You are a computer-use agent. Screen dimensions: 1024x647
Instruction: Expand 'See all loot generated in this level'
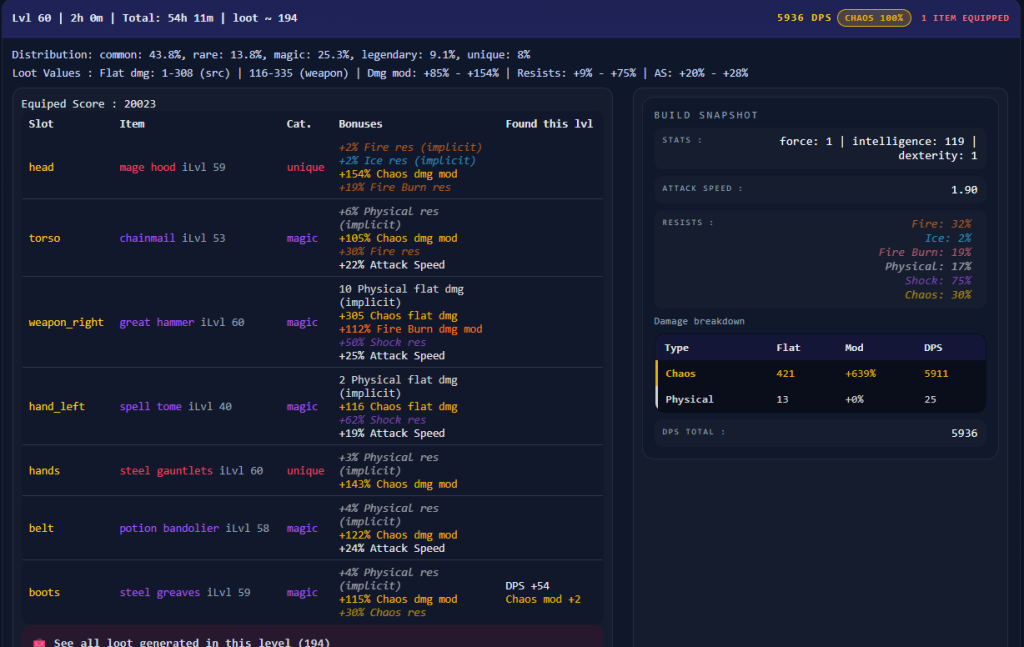coord(190,642)
